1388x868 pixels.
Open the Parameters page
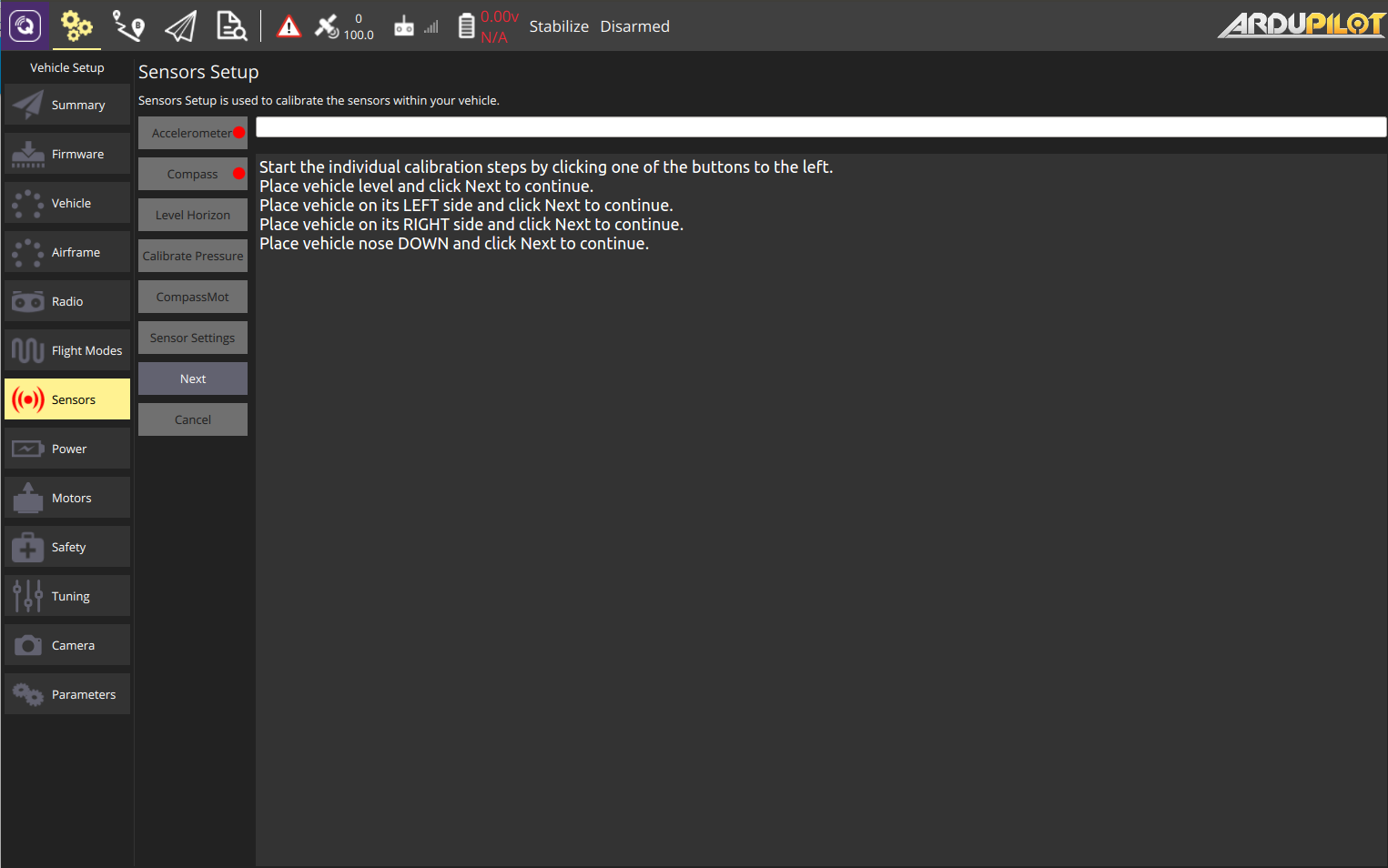(67, 694)
